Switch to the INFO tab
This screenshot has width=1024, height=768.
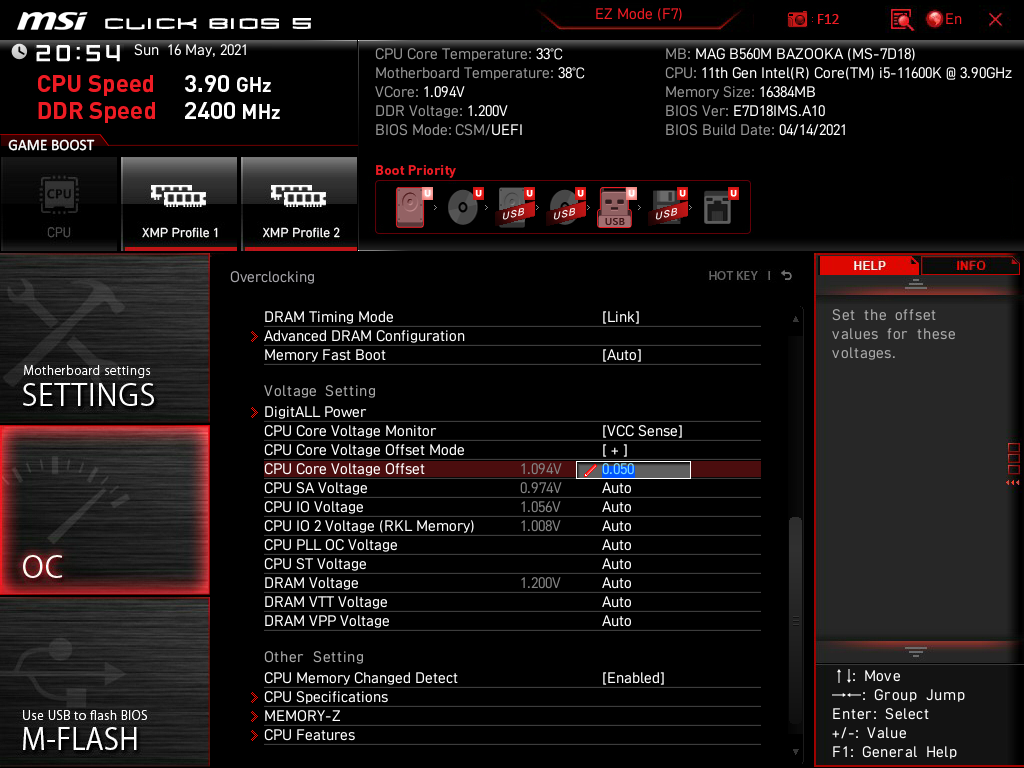[970, 266]
